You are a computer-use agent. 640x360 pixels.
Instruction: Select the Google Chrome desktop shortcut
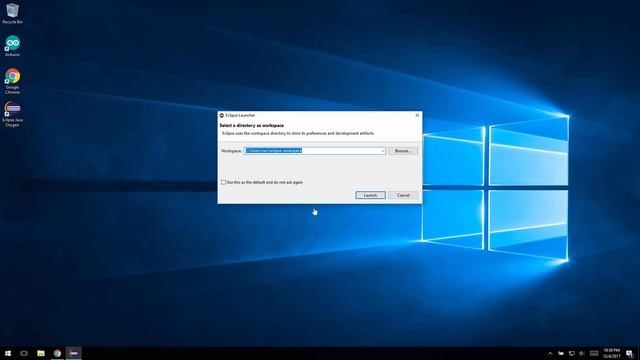(x=12, y=81)
